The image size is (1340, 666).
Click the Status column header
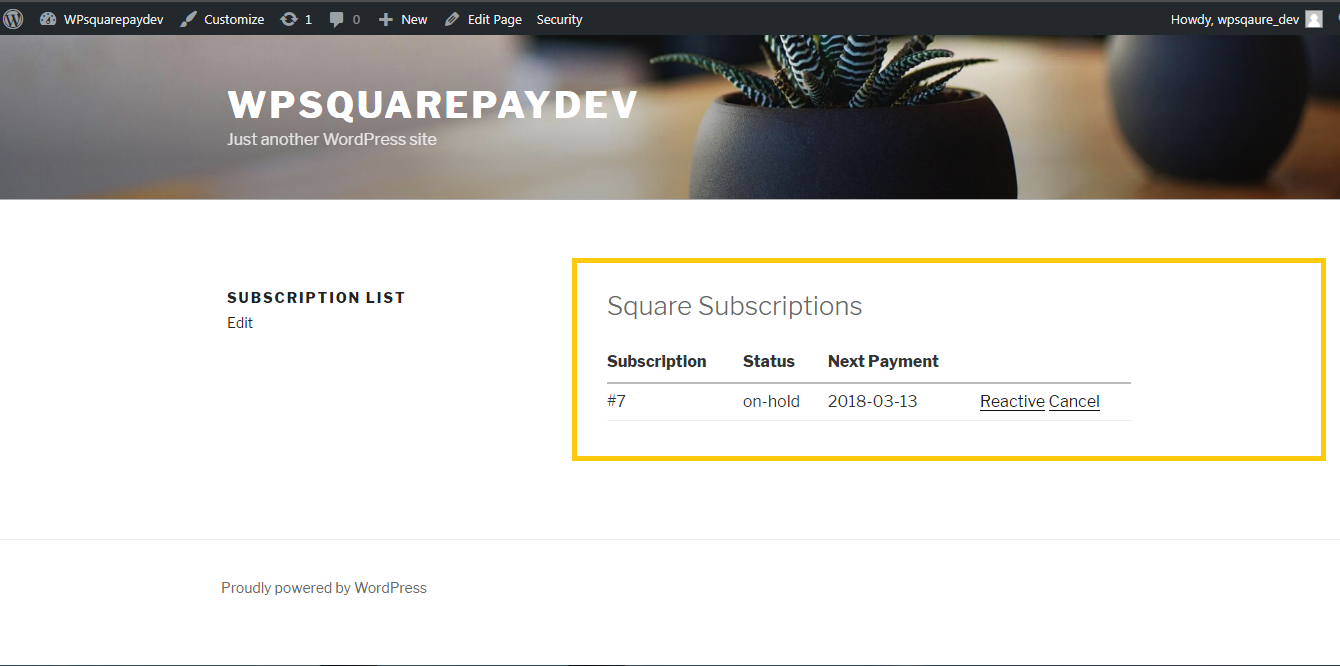point(769,361)
